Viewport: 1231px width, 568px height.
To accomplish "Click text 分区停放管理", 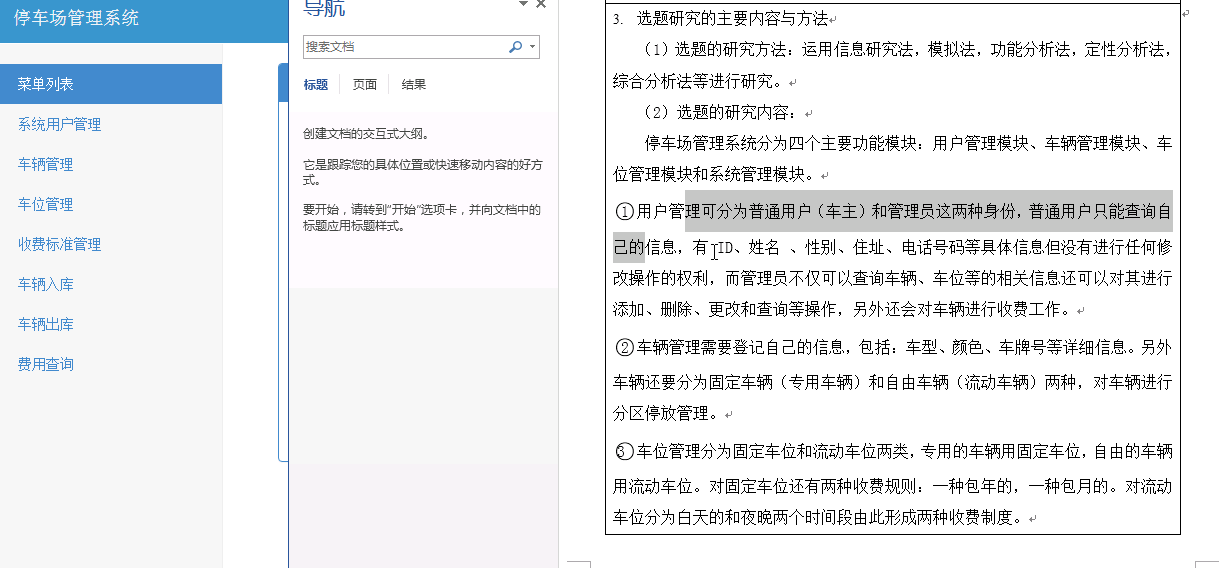I will 661,413.
